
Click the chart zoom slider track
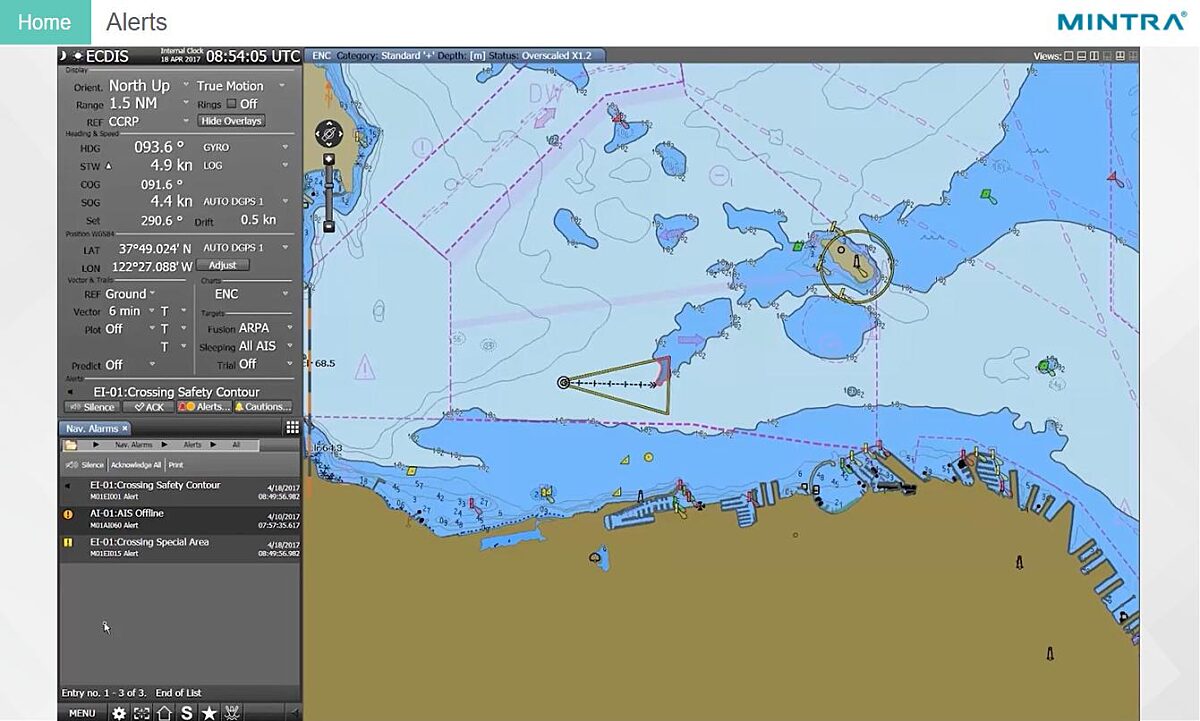[329, 193]
